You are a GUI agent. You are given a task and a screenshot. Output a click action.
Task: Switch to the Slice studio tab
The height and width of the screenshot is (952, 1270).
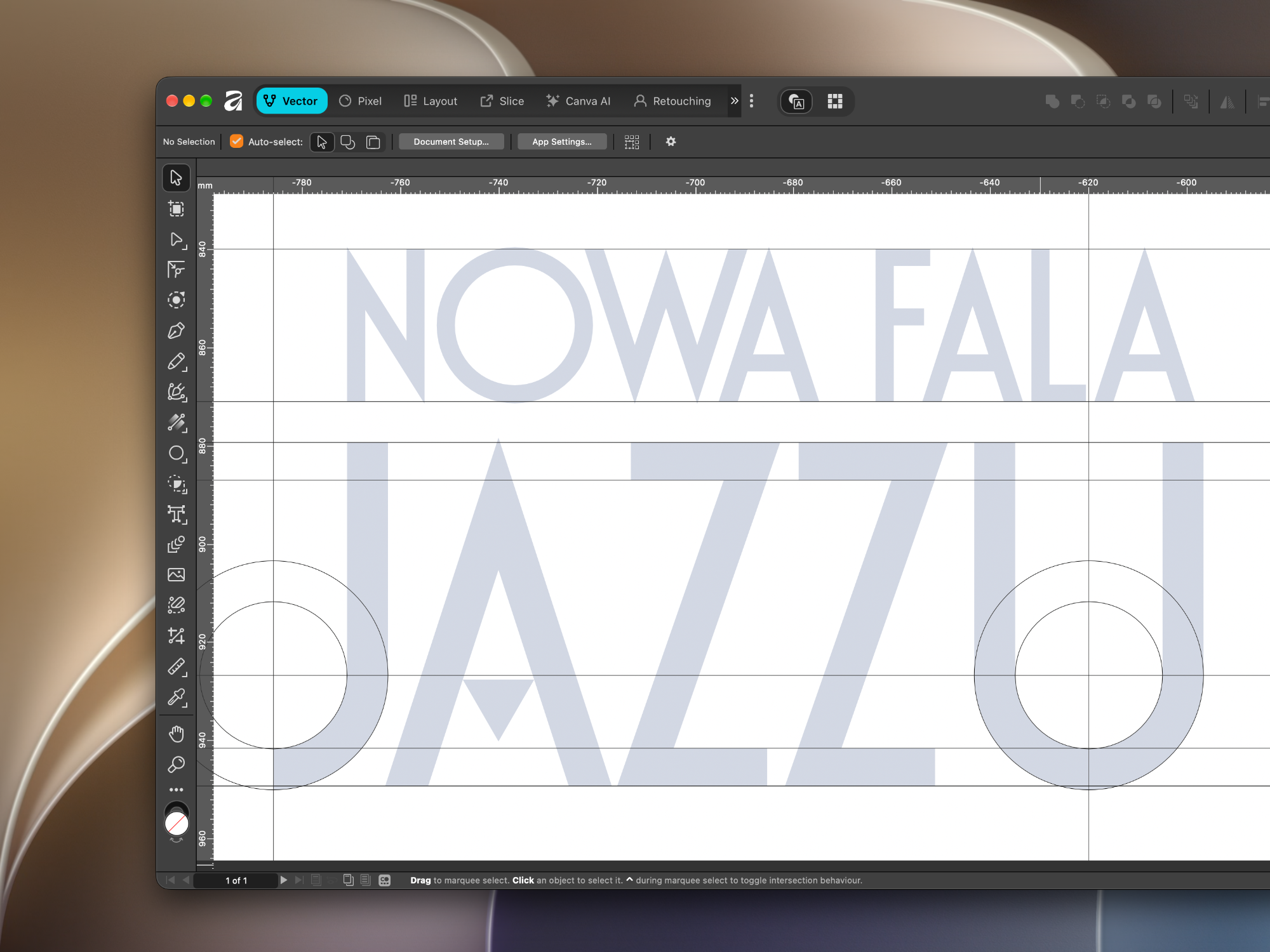click(502, 101)
